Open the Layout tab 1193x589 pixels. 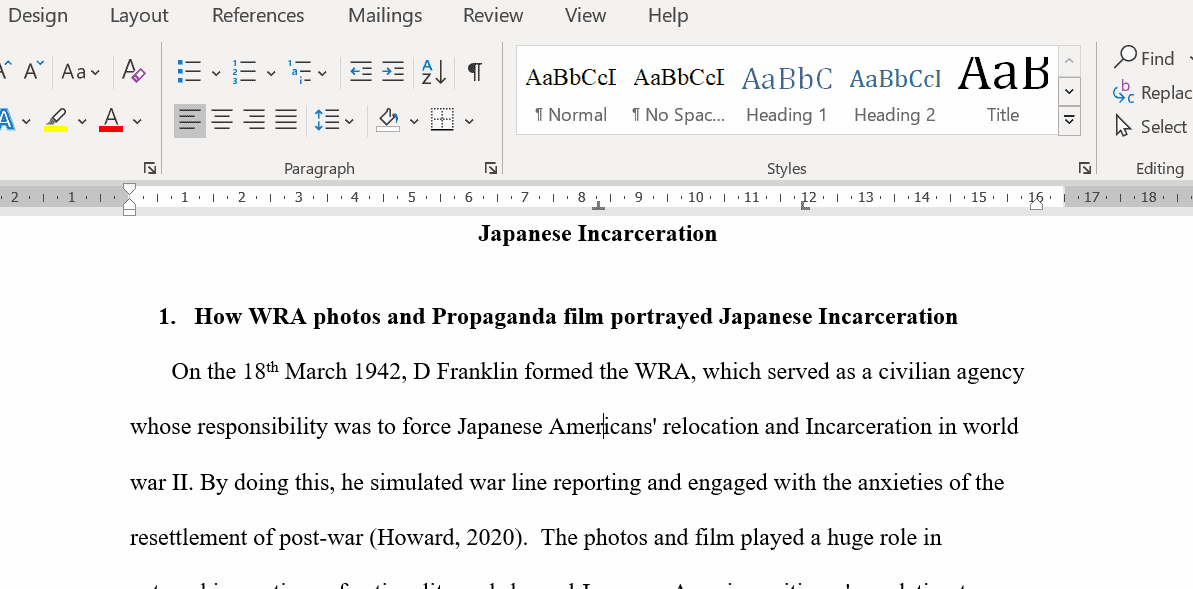pos(139,15)
